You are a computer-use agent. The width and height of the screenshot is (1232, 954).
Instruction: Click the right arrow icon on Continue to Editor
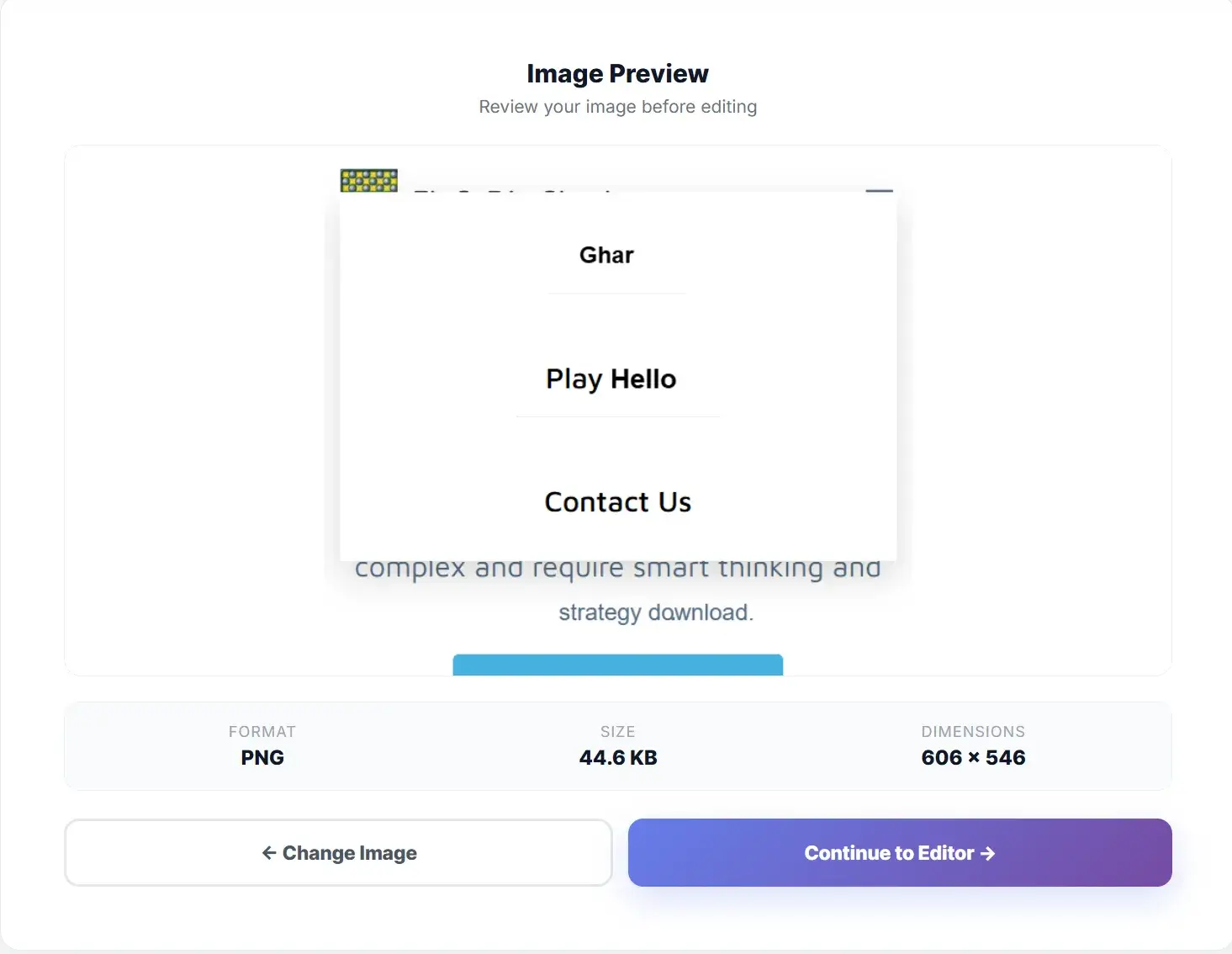(x=988, y=853)
